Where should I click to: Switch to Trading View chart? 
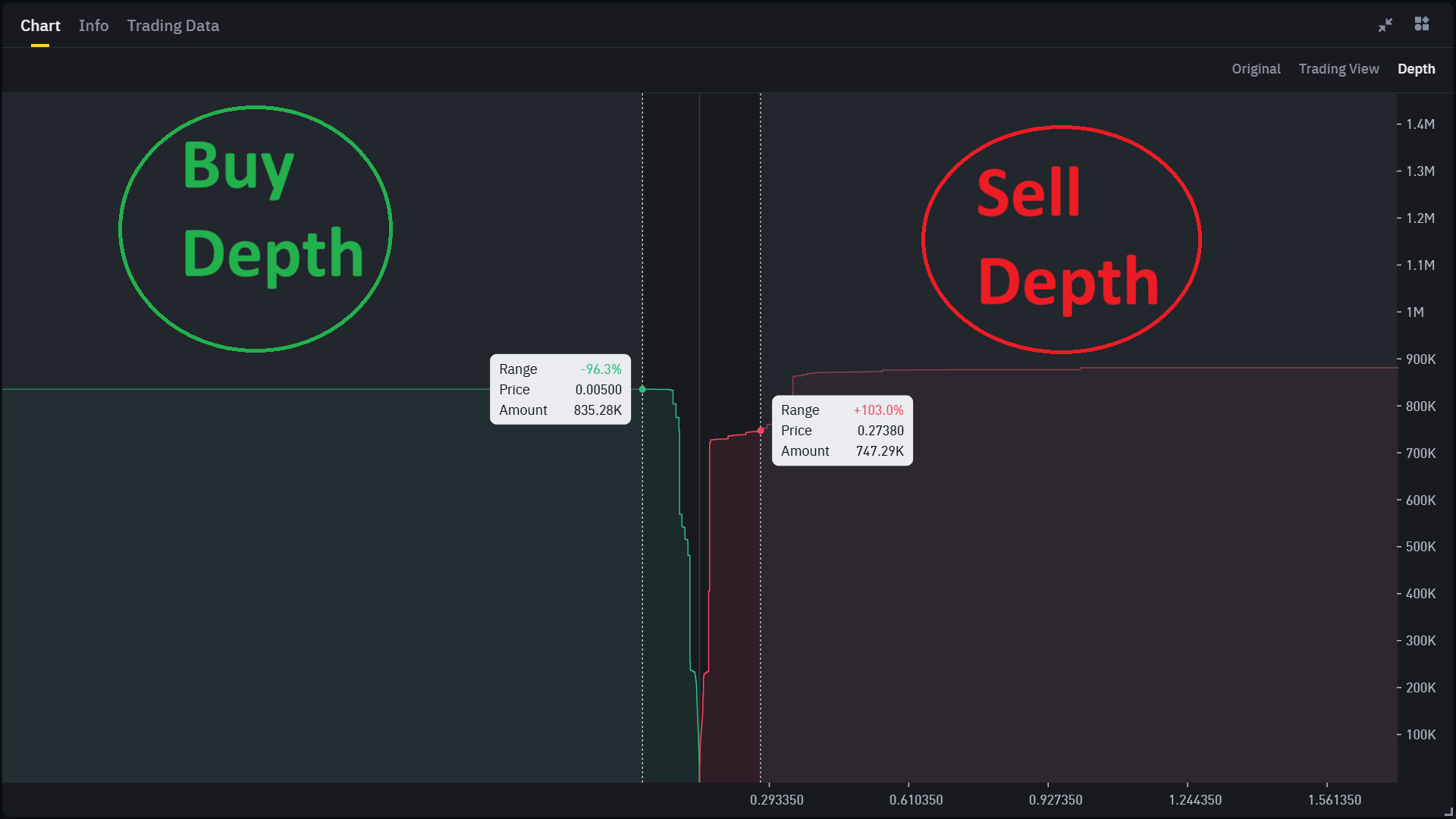[x=1338, y=69]
